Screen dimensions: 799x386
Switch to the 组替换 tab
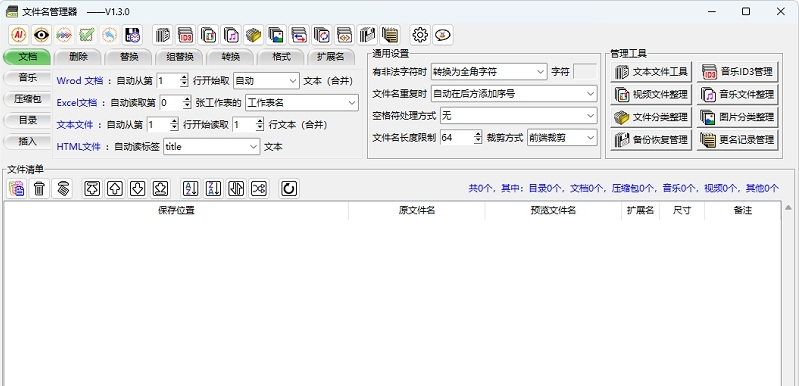(x=179, y=57)
